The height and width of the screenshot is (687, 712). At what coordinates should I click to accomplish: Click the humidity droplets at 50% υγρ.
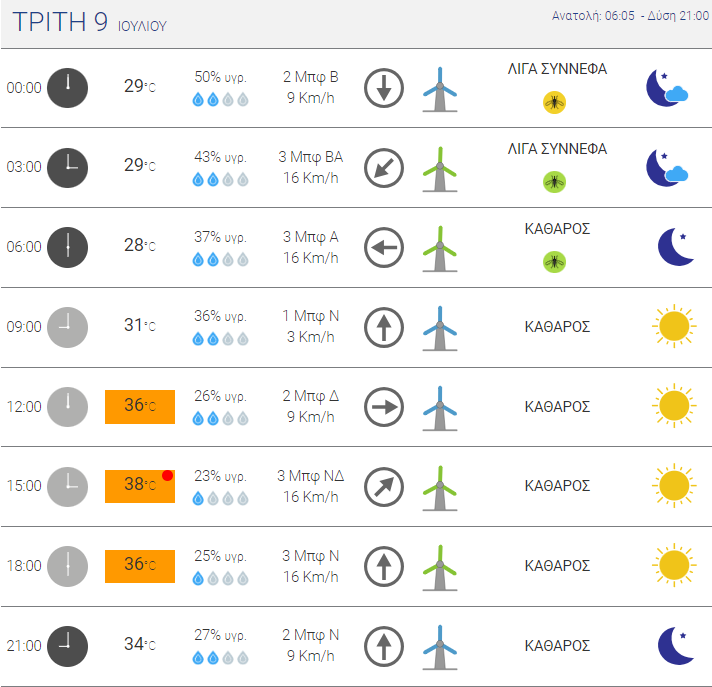tap(220, 99)
